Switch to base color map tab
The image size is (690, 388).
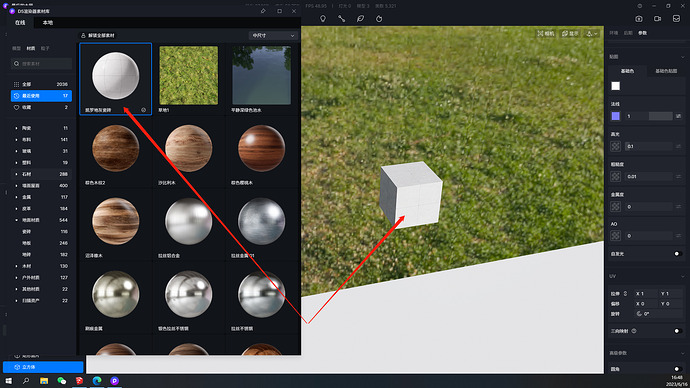point(666,71)
